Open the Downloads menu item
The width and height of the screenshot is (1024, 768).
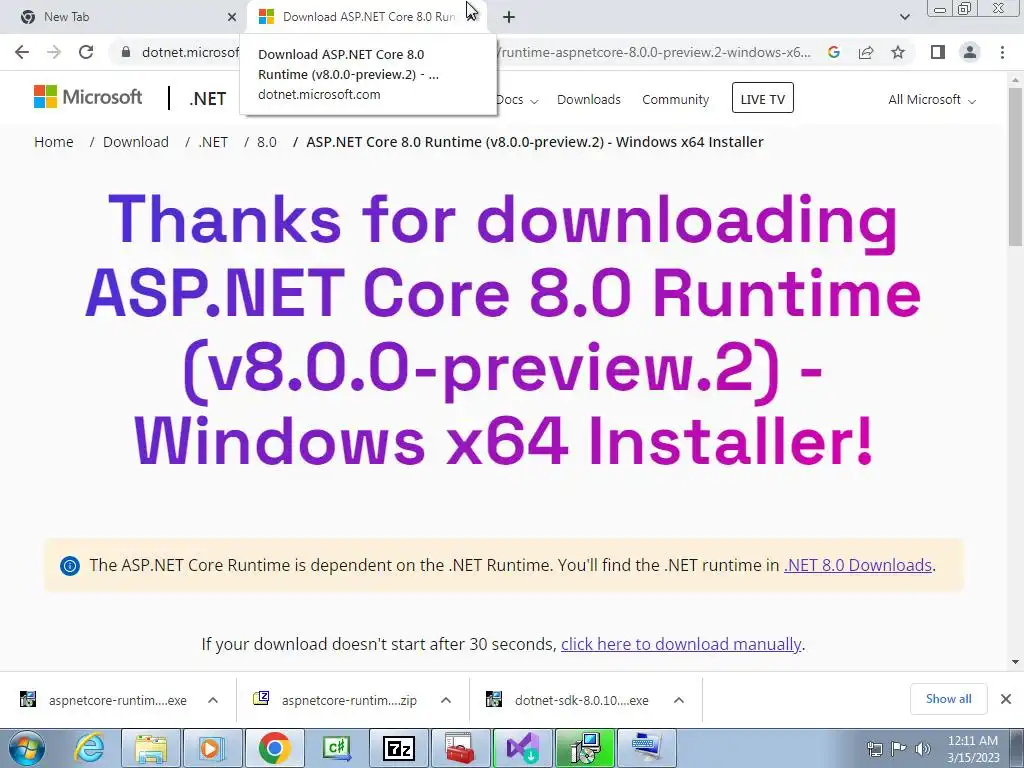(588, 99)
